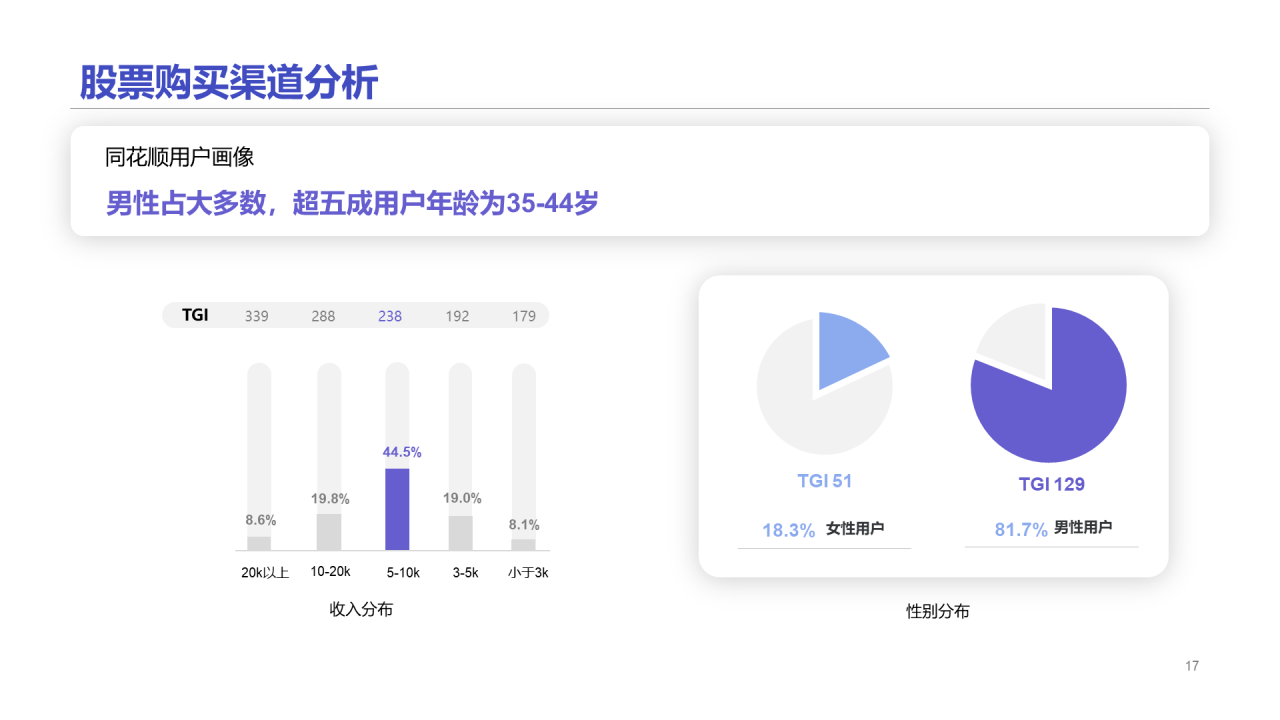Screen dimensions: 1280x720
Task: Click the 同花顺用户画像 subtitle text
Action: click(x=179, y=157)
